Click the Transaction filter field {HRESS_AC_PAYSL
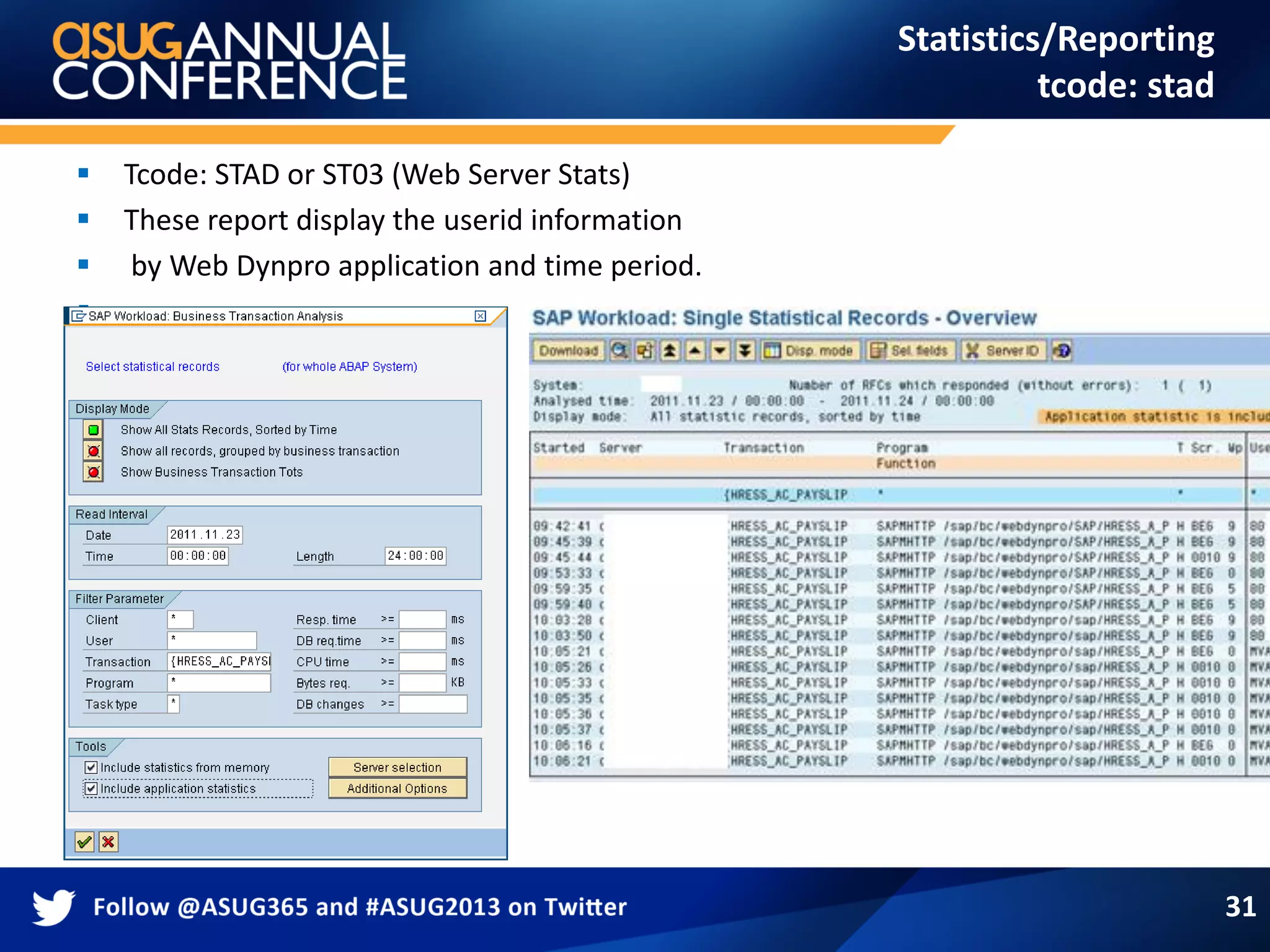Screen dimensions: 1270x952 [x=220, y=661]
